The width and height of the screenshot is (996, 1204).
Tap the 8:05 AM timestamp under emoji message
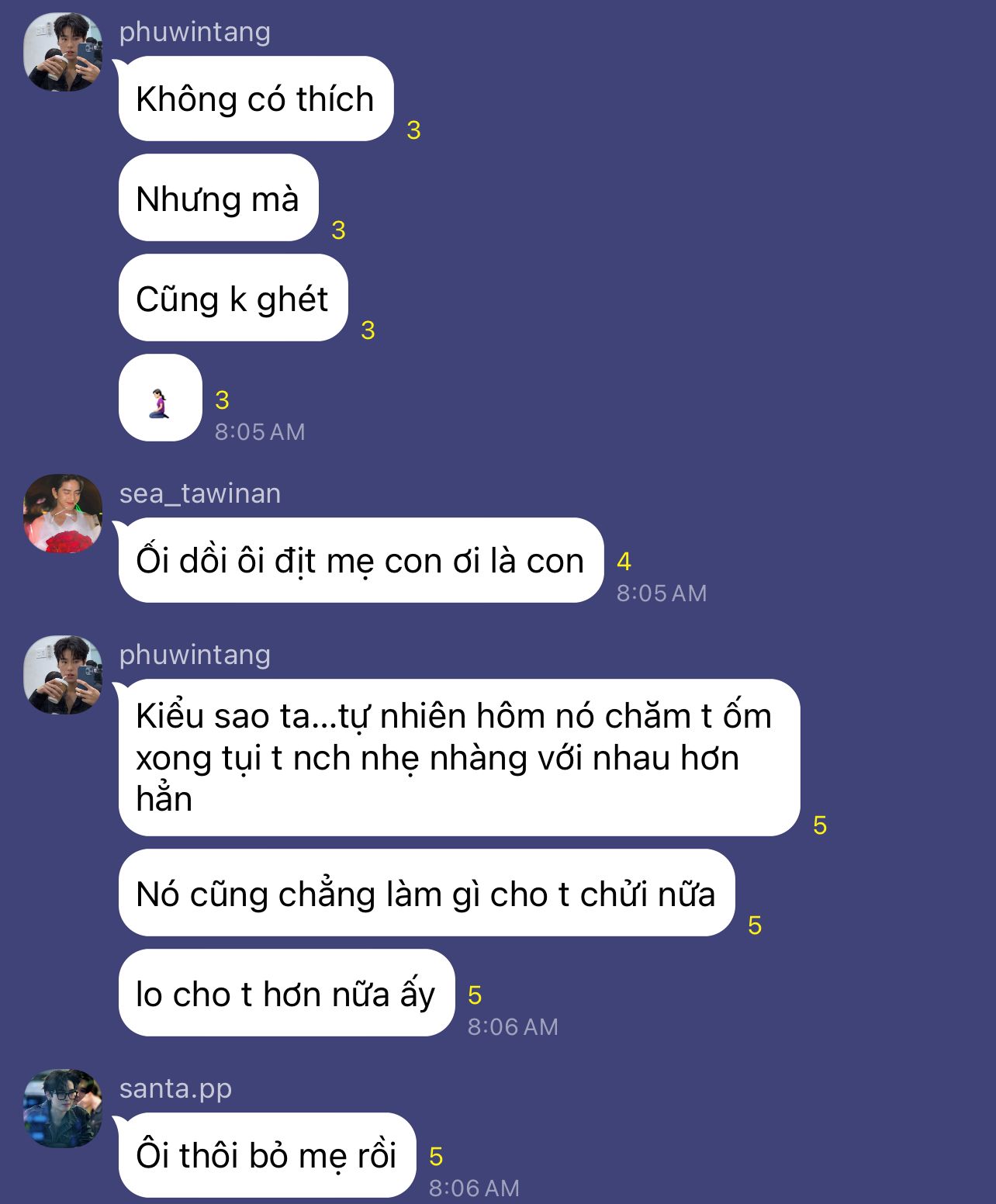pos(260,432)
